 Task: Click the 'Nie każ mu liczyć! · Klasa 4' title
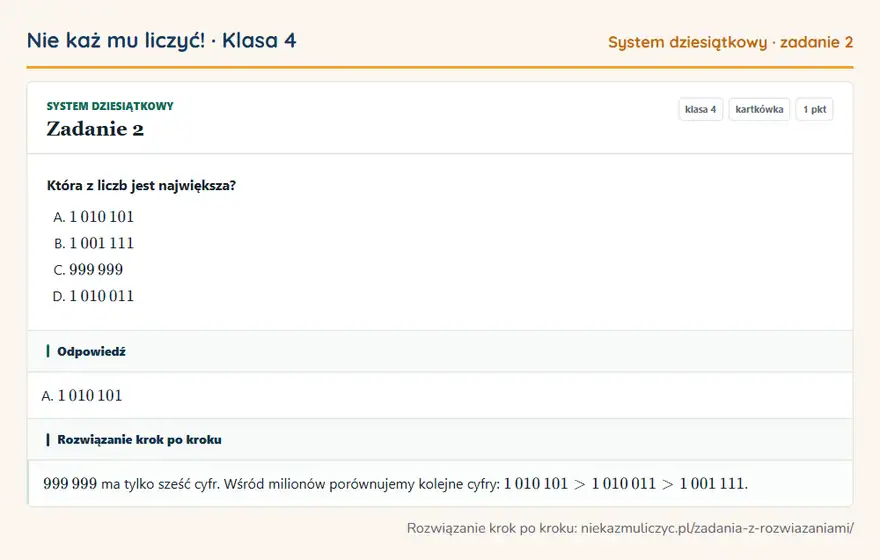pos(161,40)
